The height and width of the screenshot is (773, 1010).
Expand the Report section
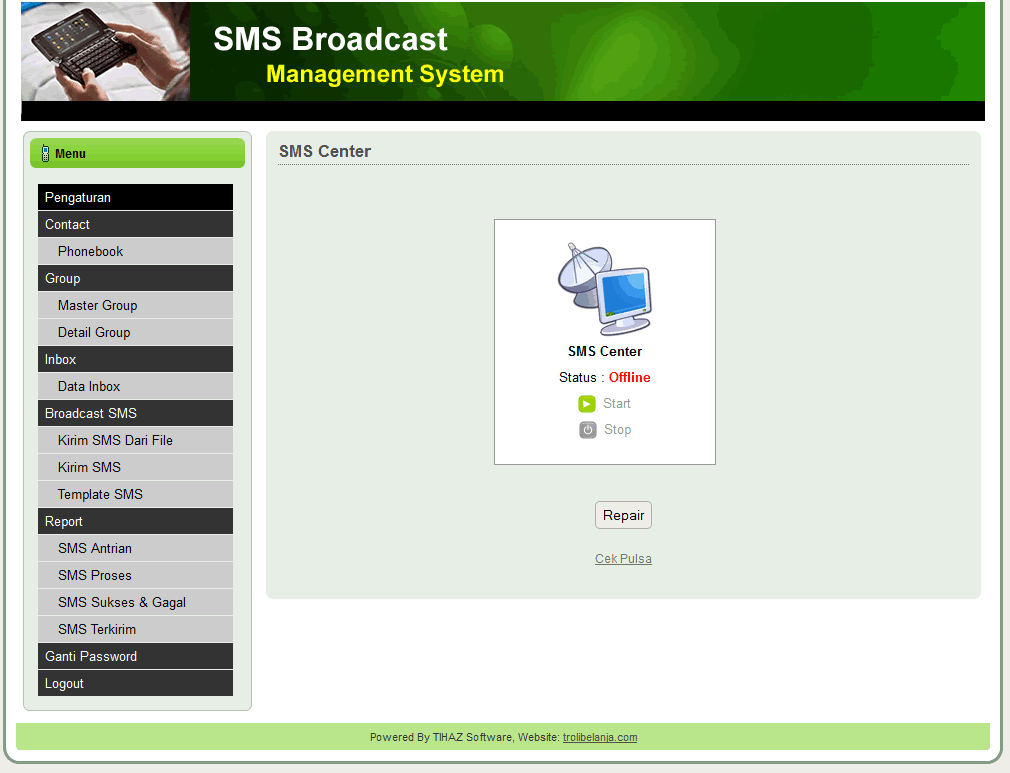(x=64, y=521)
